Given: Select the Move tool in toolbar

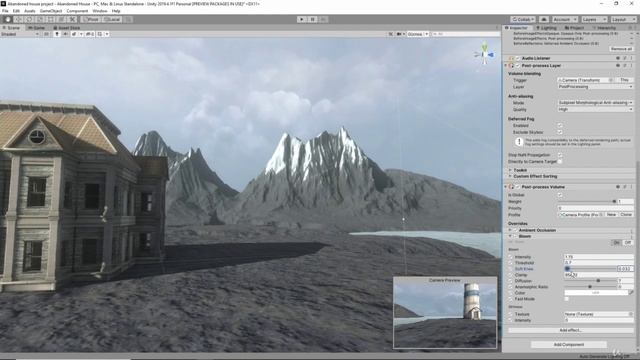Looking at the screenshot, I should (x=18, y=19).
